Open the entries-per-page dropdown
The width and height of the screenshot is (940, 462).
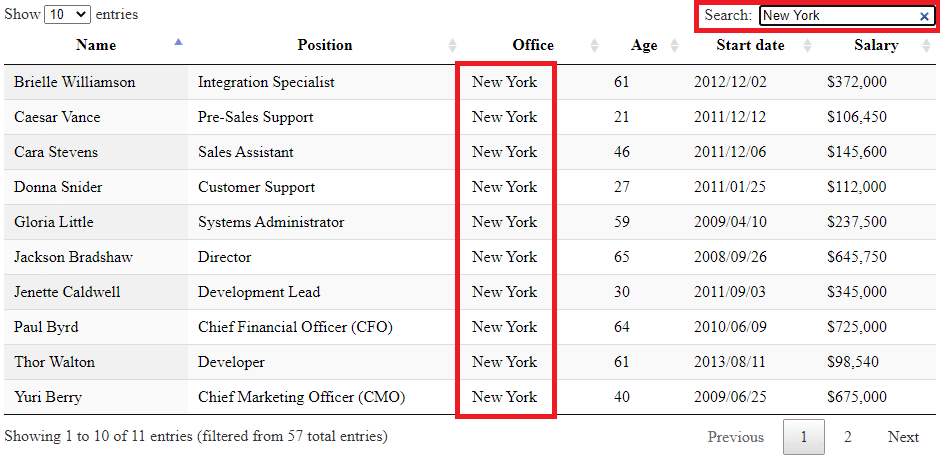(68, 15)
